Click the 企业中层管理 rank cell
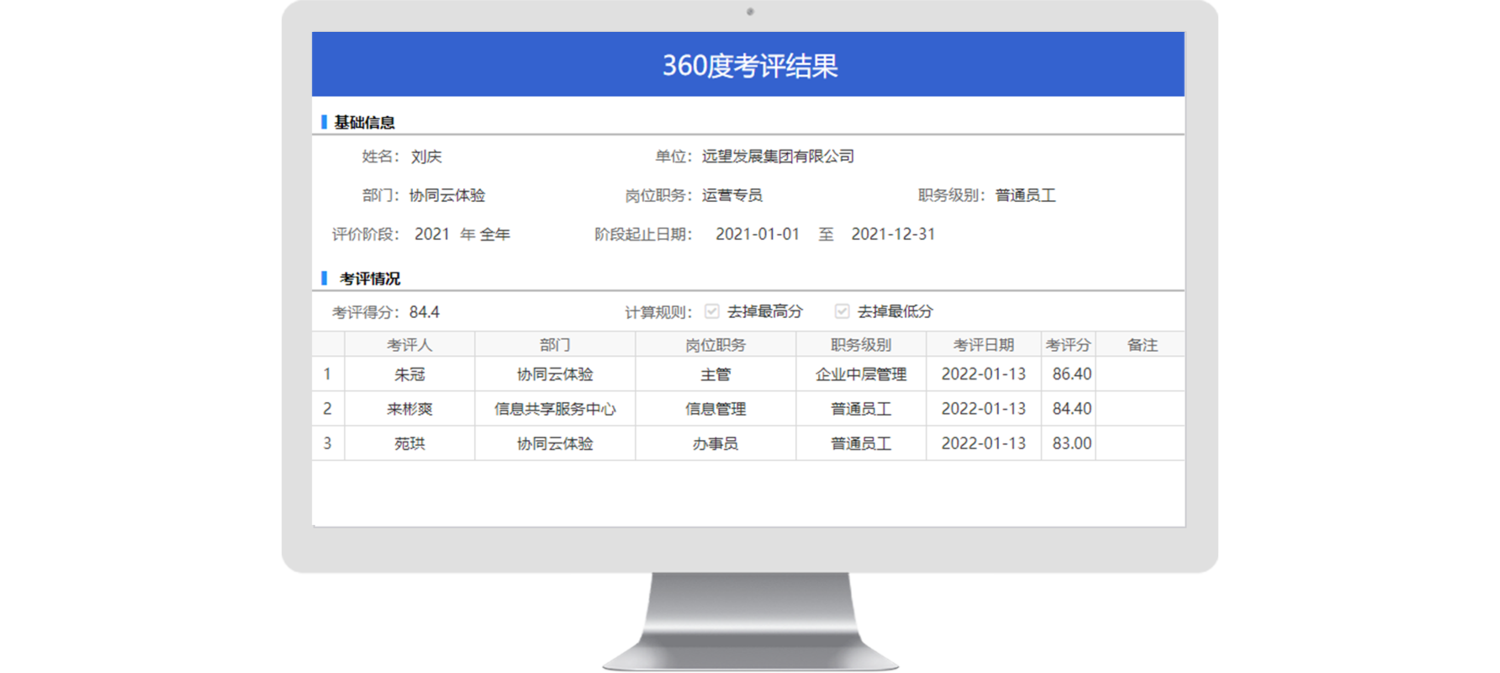This screenshot has height=673, width=1500. tap(861, 374)
